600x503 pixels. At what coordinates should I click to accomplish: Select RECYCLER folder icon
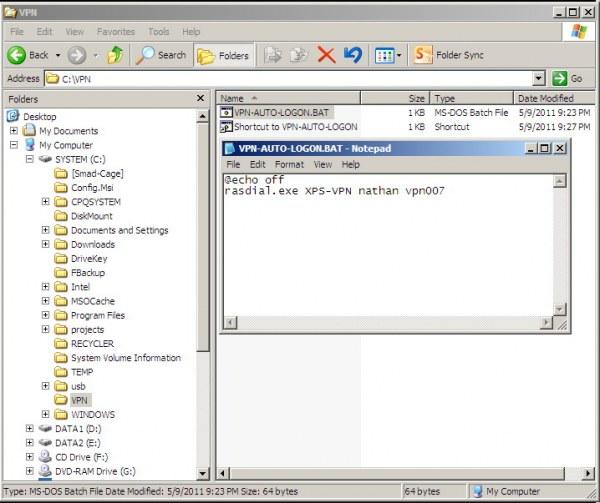(x=61, y=343)
